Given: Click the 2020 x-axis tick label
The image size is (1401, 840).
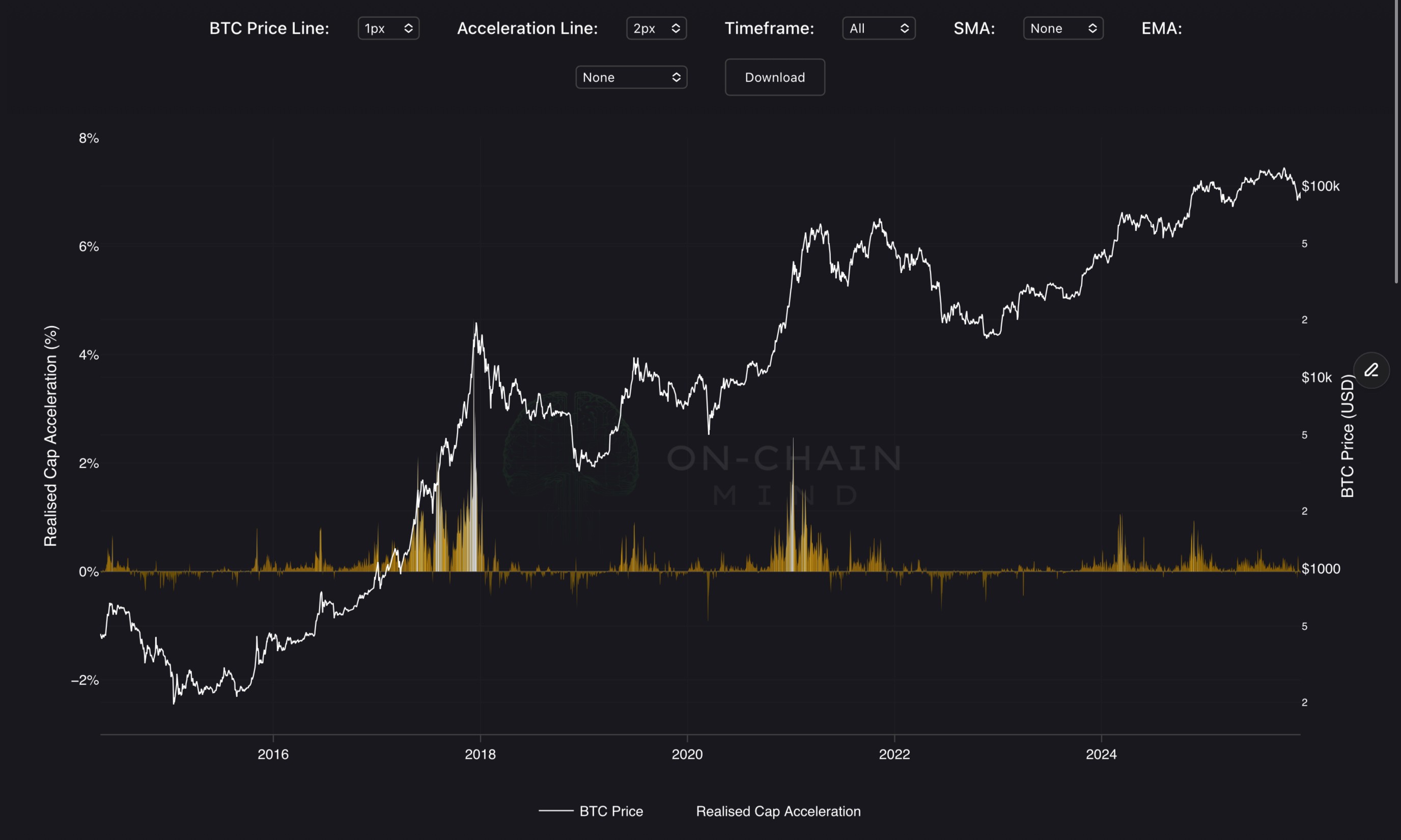Looking at the screenshot, I should 687,754.
